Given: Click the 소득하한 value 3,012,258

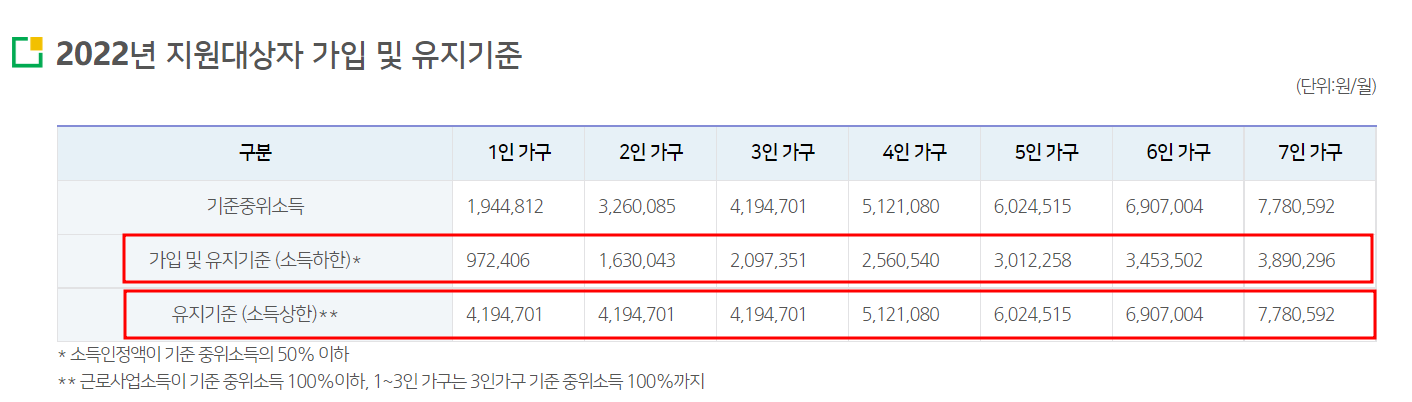Looking at the screenshot, I should tap(1033, 260).
